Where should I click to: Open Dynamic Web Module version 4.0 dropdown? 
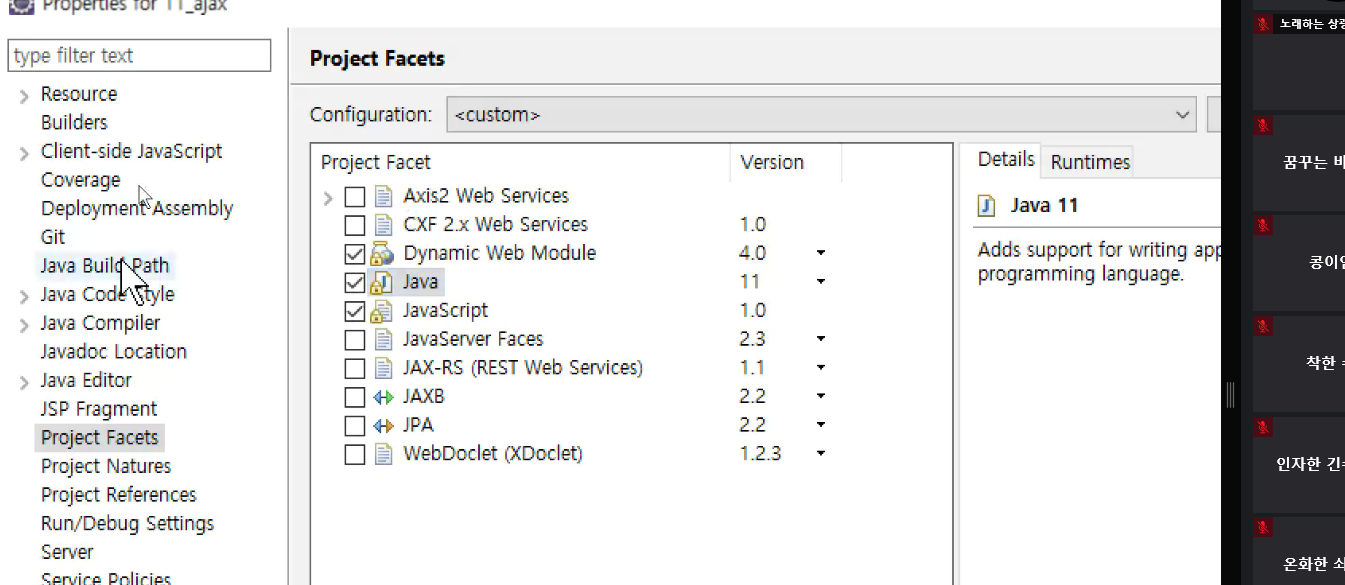pyautogui.click(x=821, y=254)
